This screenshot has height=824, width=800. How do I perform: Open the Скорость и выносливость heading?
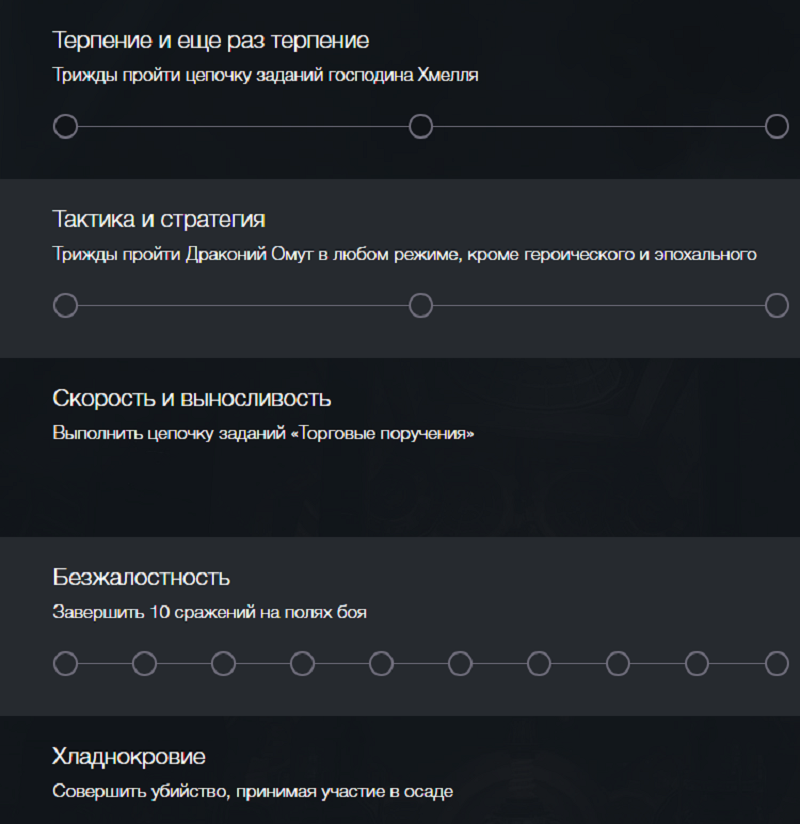[191, 398]
